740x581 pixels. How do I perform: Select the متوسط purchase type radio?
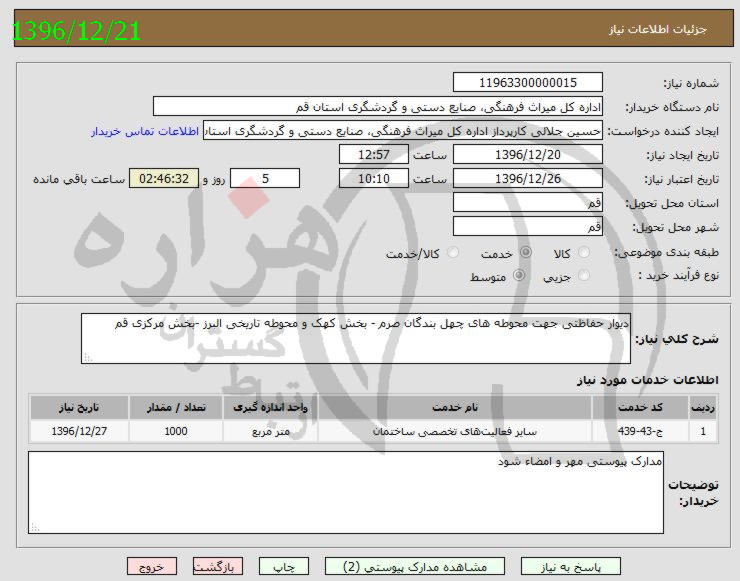519,275
